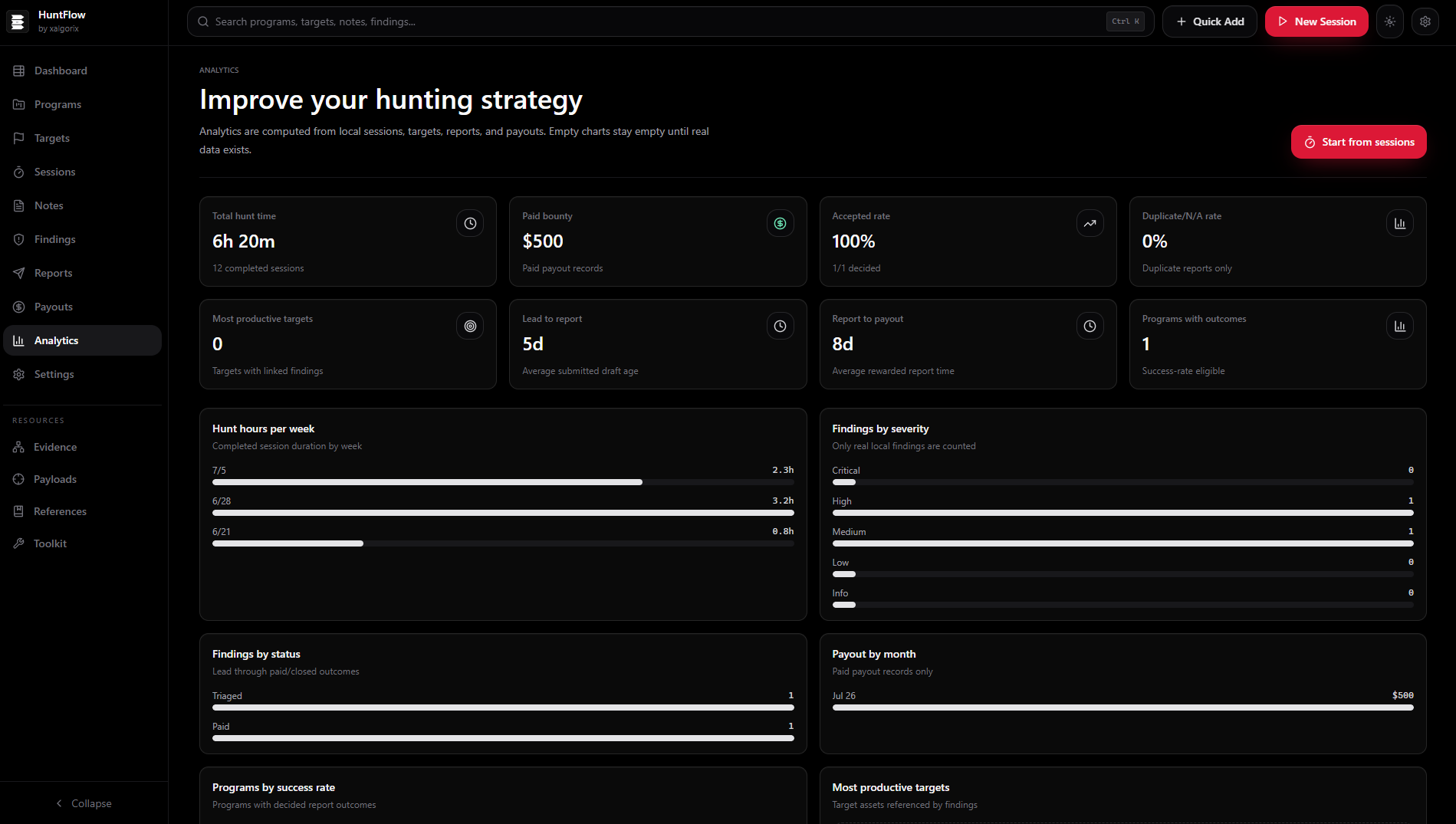The width and height of the screenshot is (1456, 824).
Task: Click the Payloads icon
Action: [x=19, y=479]
